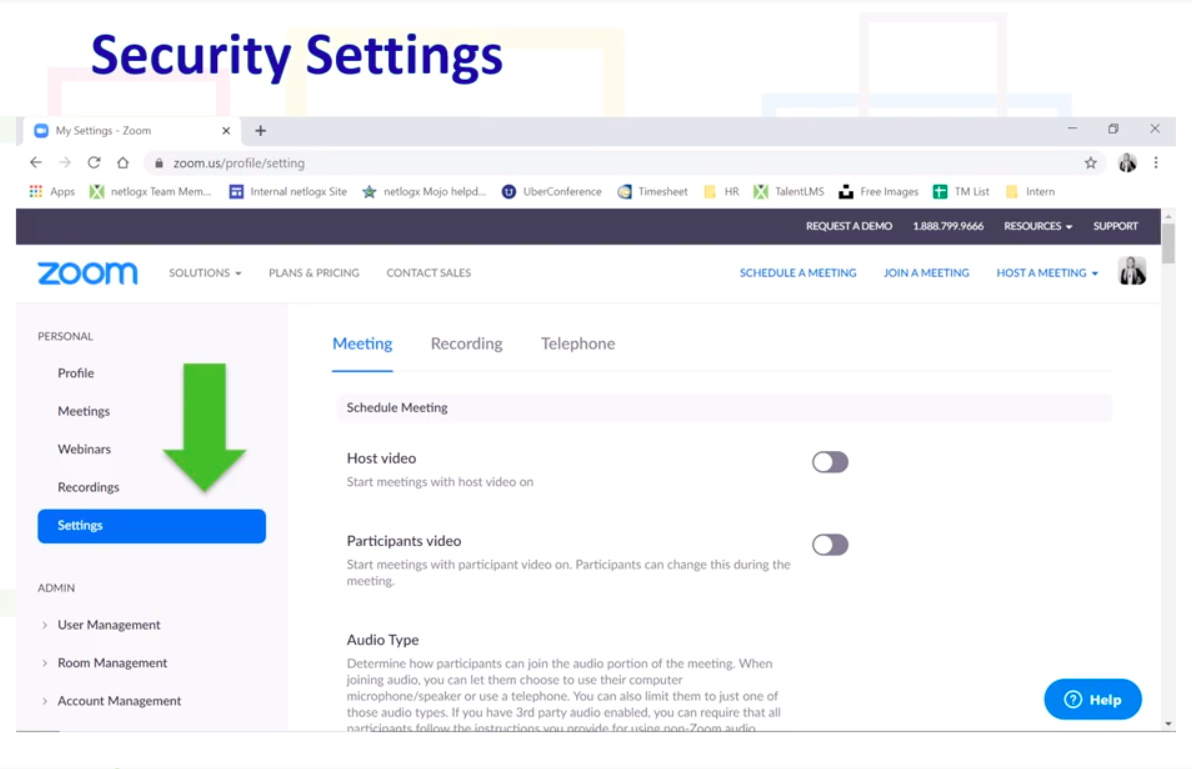Click the browser back arrow
The width and height of the screenshot is (1192, 769).
[x=36, y=163]
